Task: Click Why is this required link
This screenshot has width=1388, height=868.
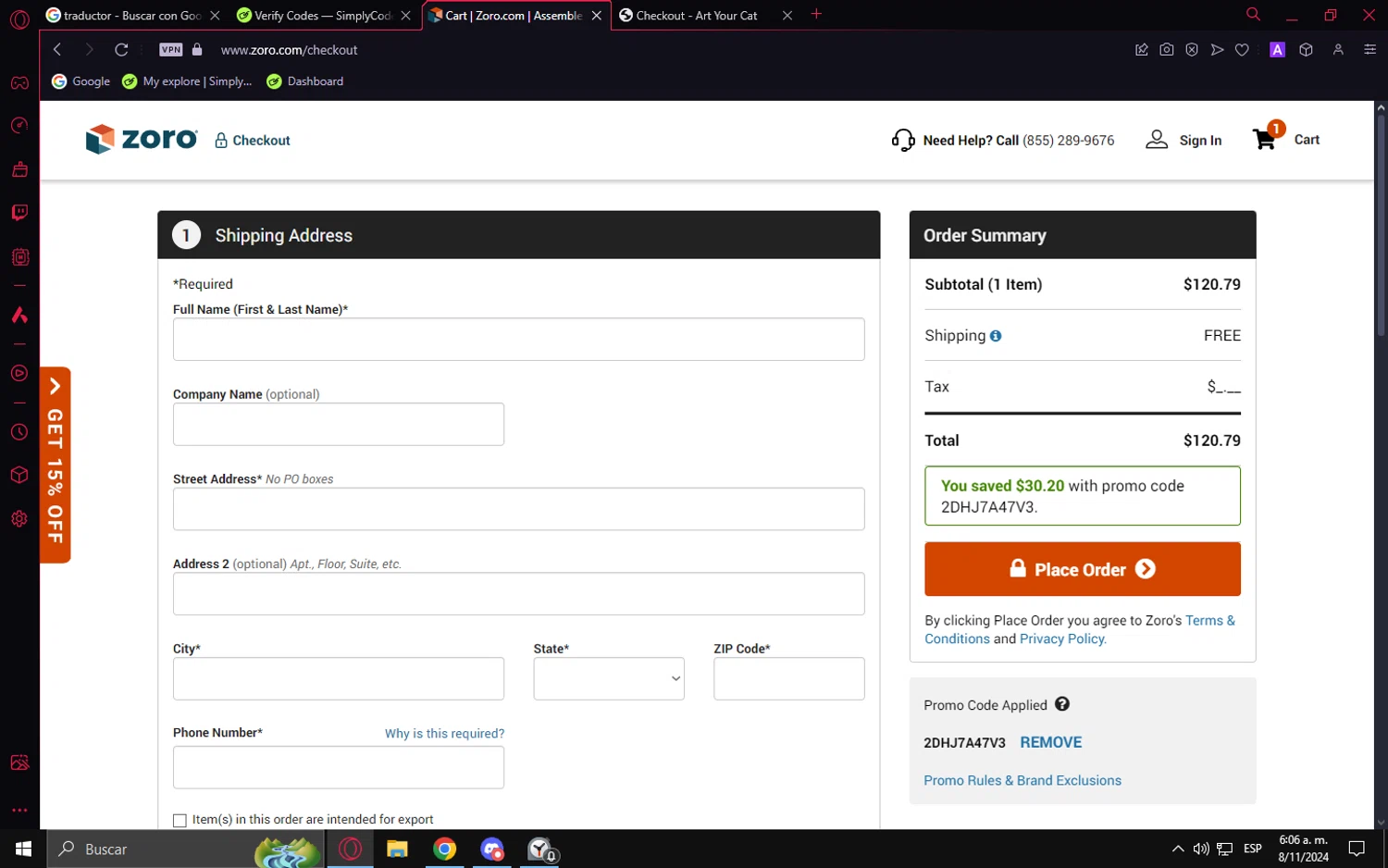Action: 445,733
